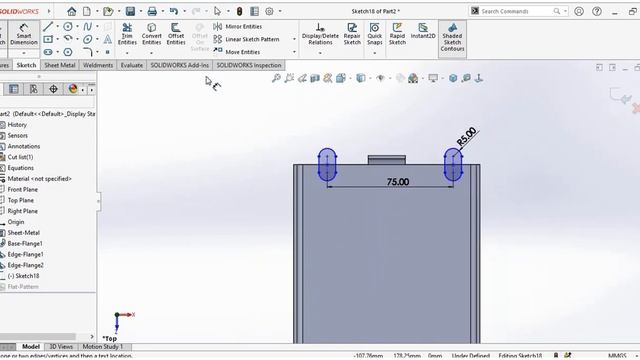Click Zoom to Area magnifier icon
Viewport: 640px width, 360px height.
click(289, 78)
